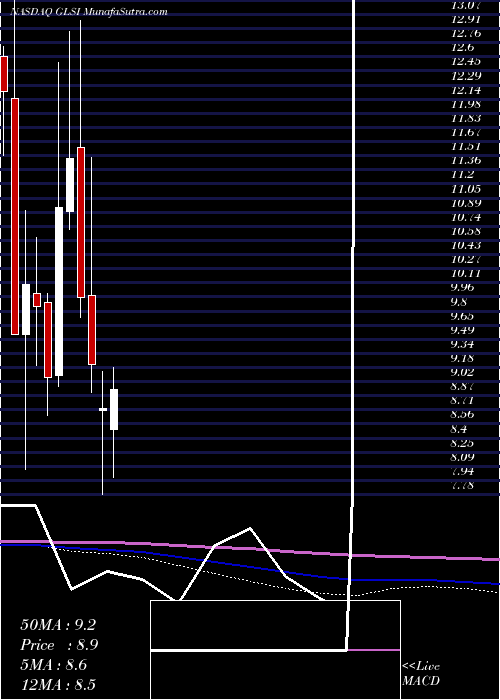
Task: Select the 9.96 price level
Action: [463, 288]
